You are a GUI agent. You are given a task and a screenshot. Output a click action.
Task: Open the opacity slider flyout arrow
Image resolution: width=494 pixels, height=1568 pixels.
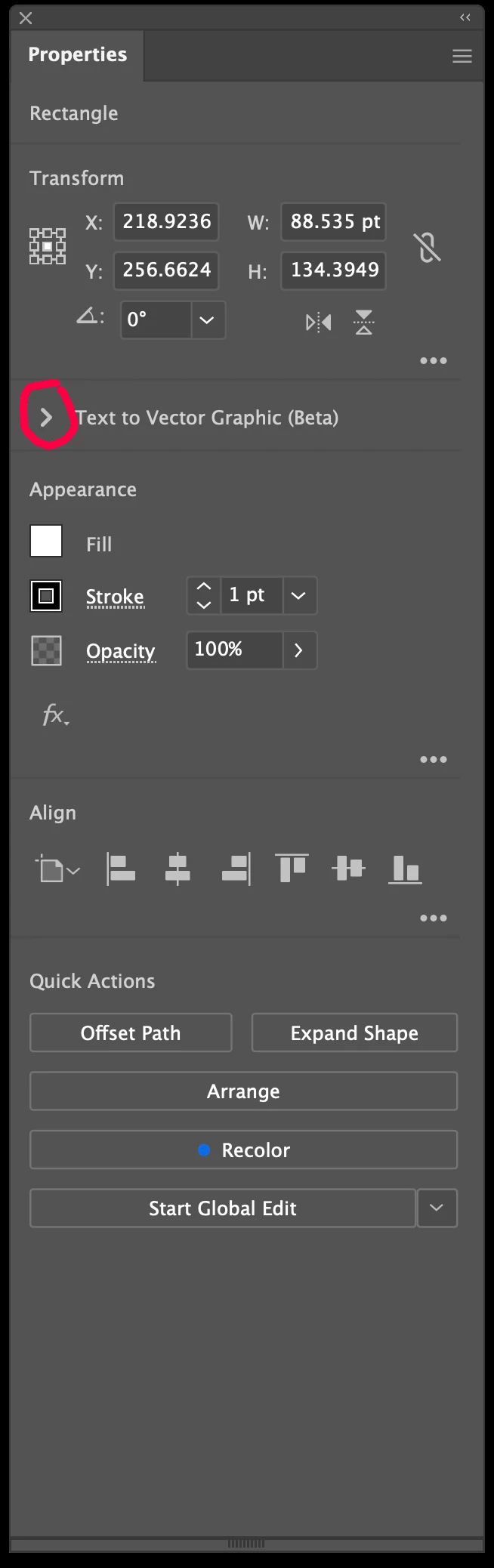(298, 650)
